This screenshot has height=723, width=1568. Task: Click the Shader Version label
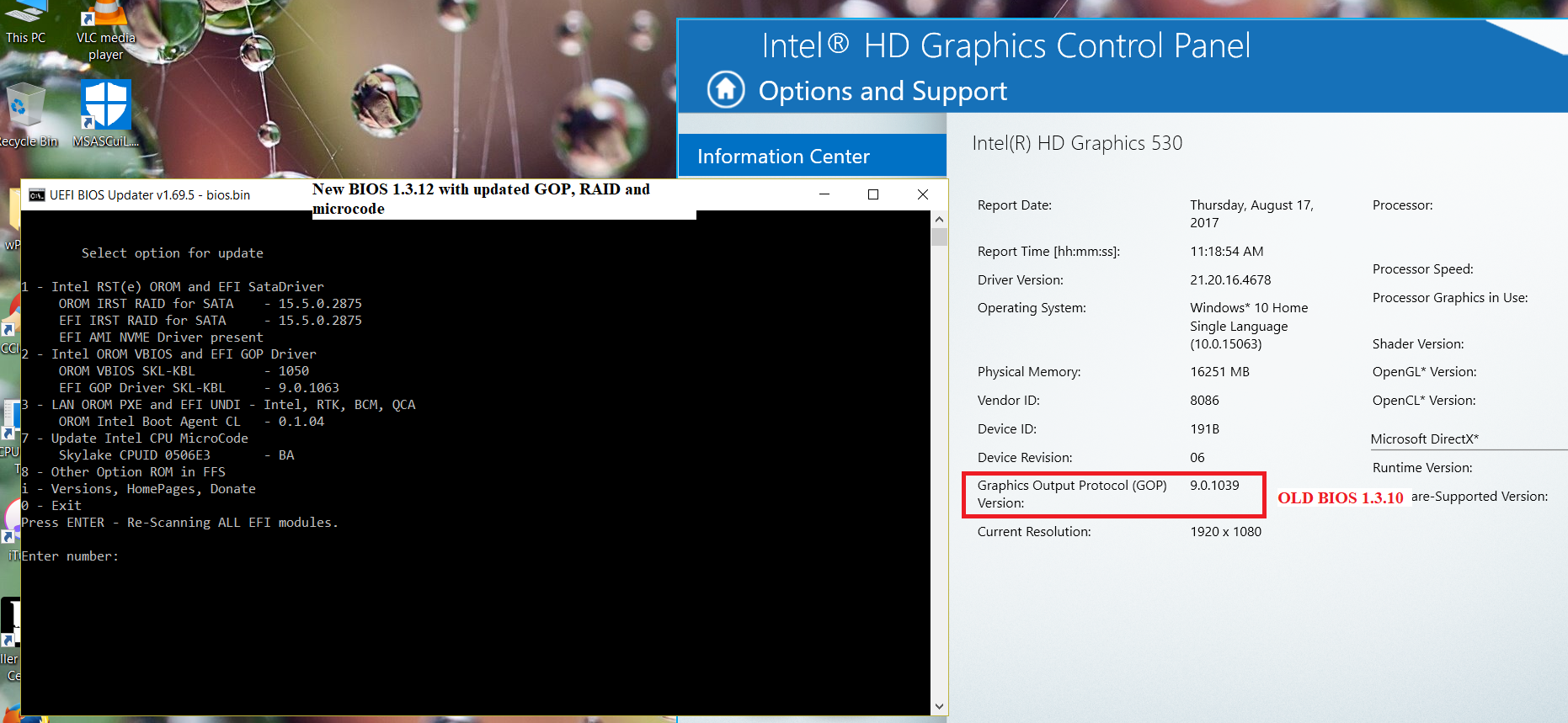1418,344
